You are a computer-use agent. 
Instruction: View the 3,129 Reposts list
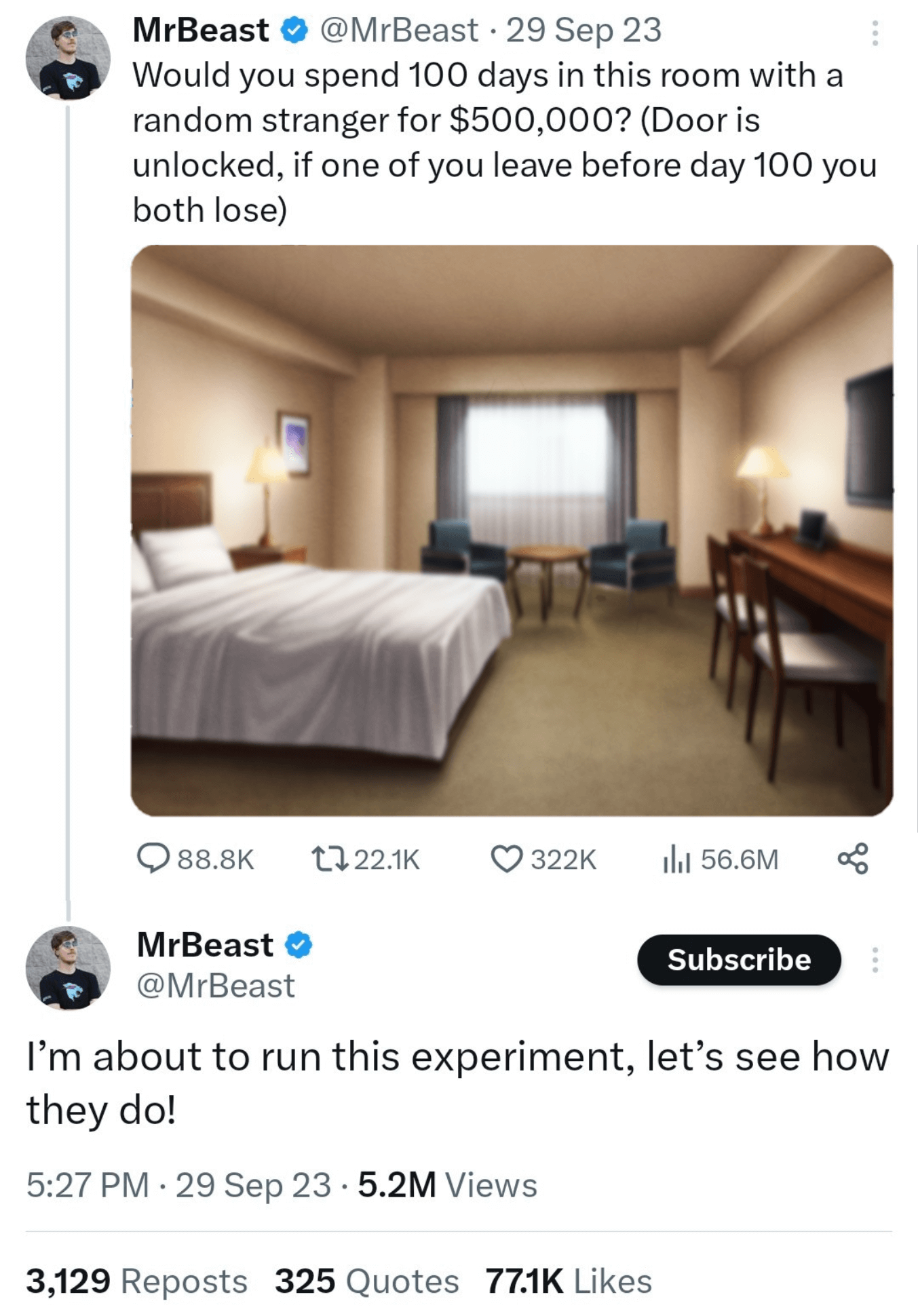point(136,1281)
